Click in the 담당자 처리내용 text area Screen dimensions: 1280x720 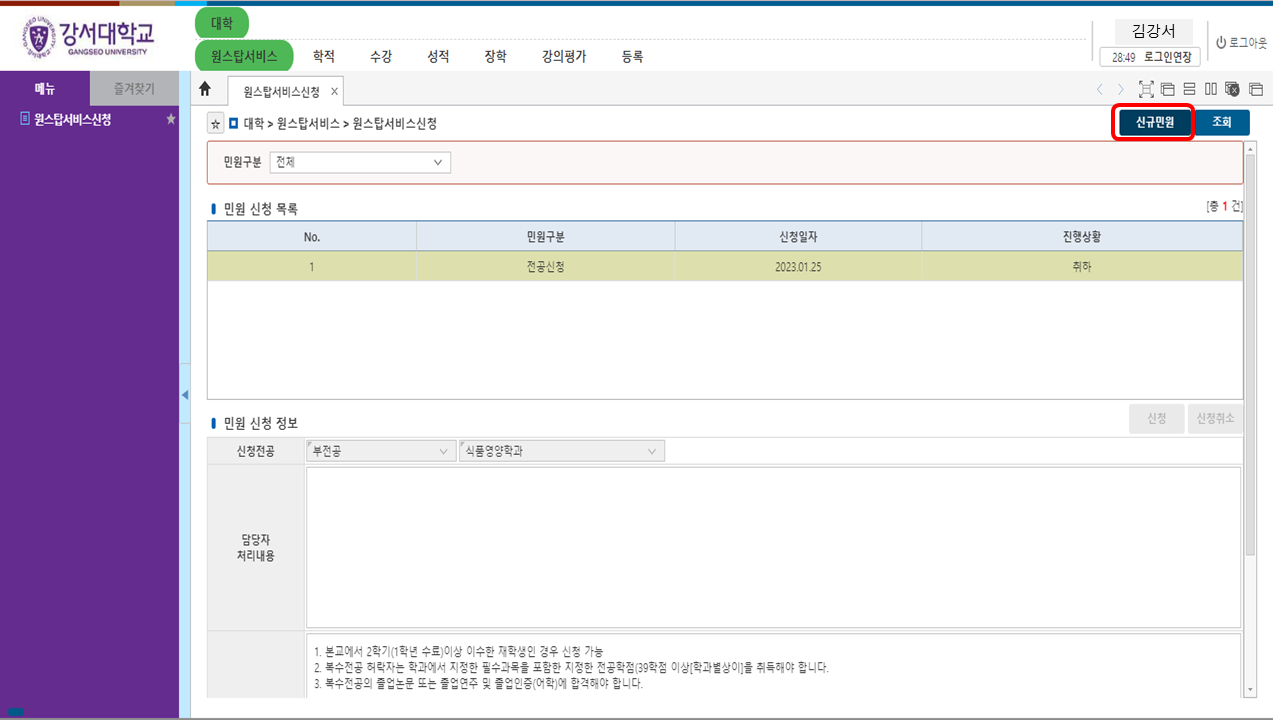(773, 547)
